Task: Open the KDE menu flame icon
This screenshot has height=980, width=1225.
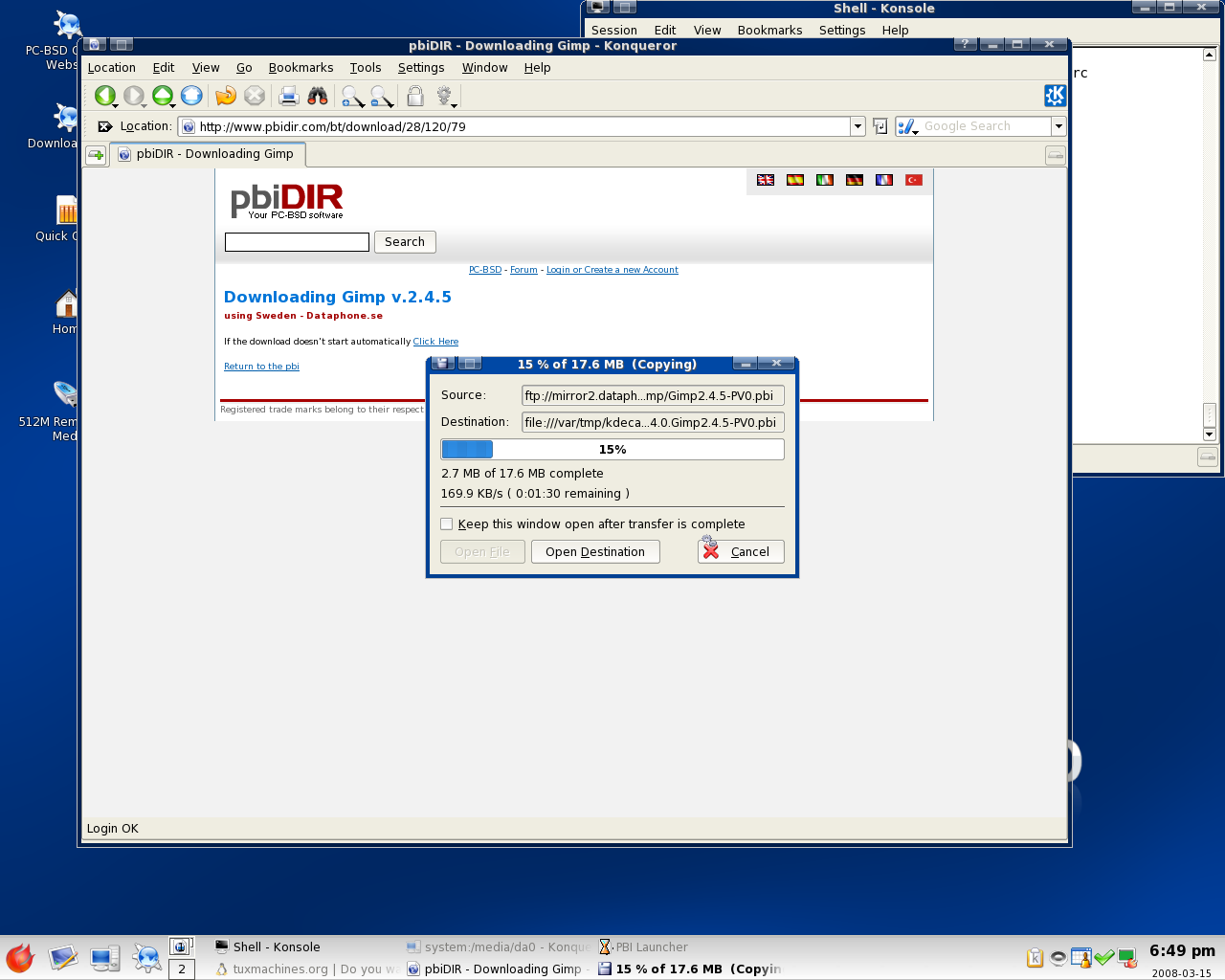Action: point(20,958)
